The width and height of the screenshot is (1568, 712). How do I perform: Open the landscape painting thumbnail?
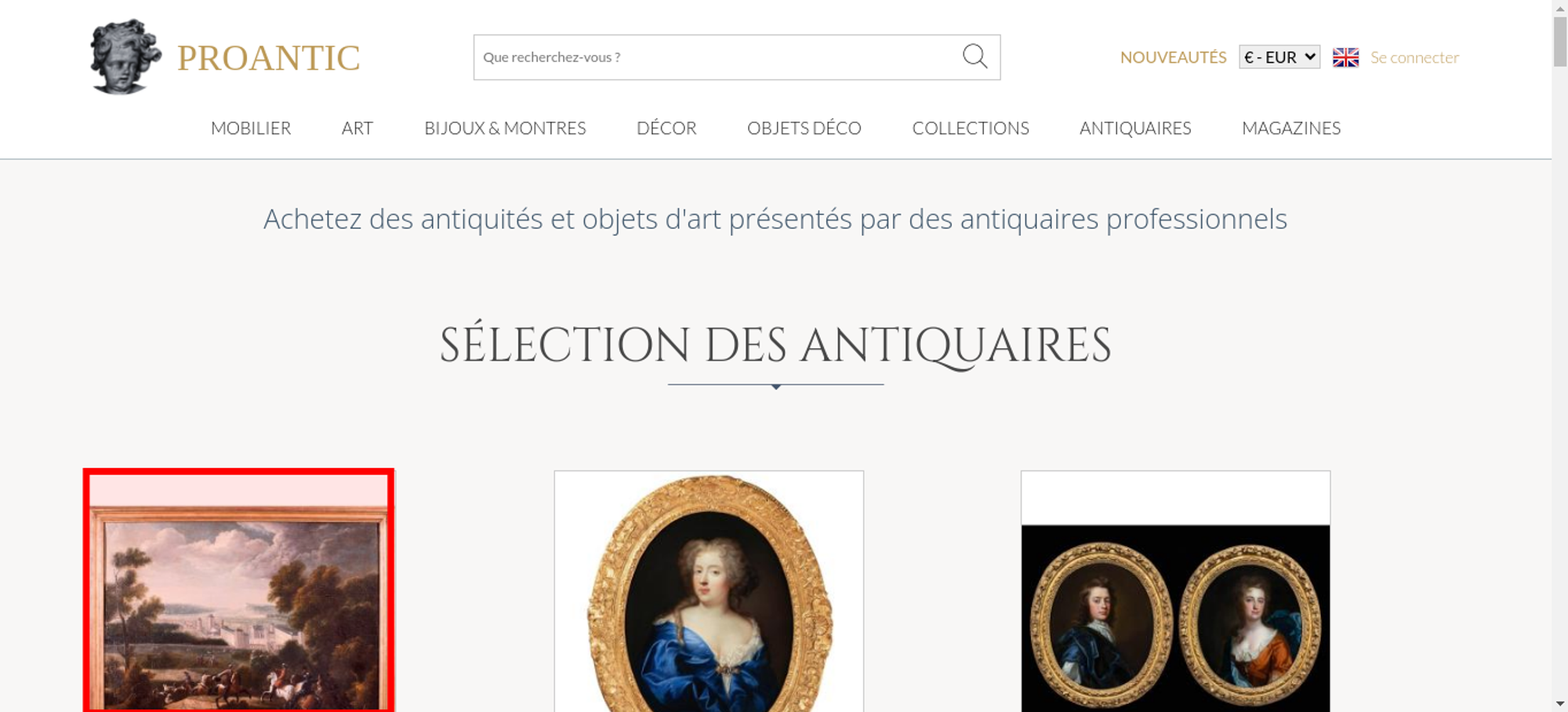[x=238, y=590]
